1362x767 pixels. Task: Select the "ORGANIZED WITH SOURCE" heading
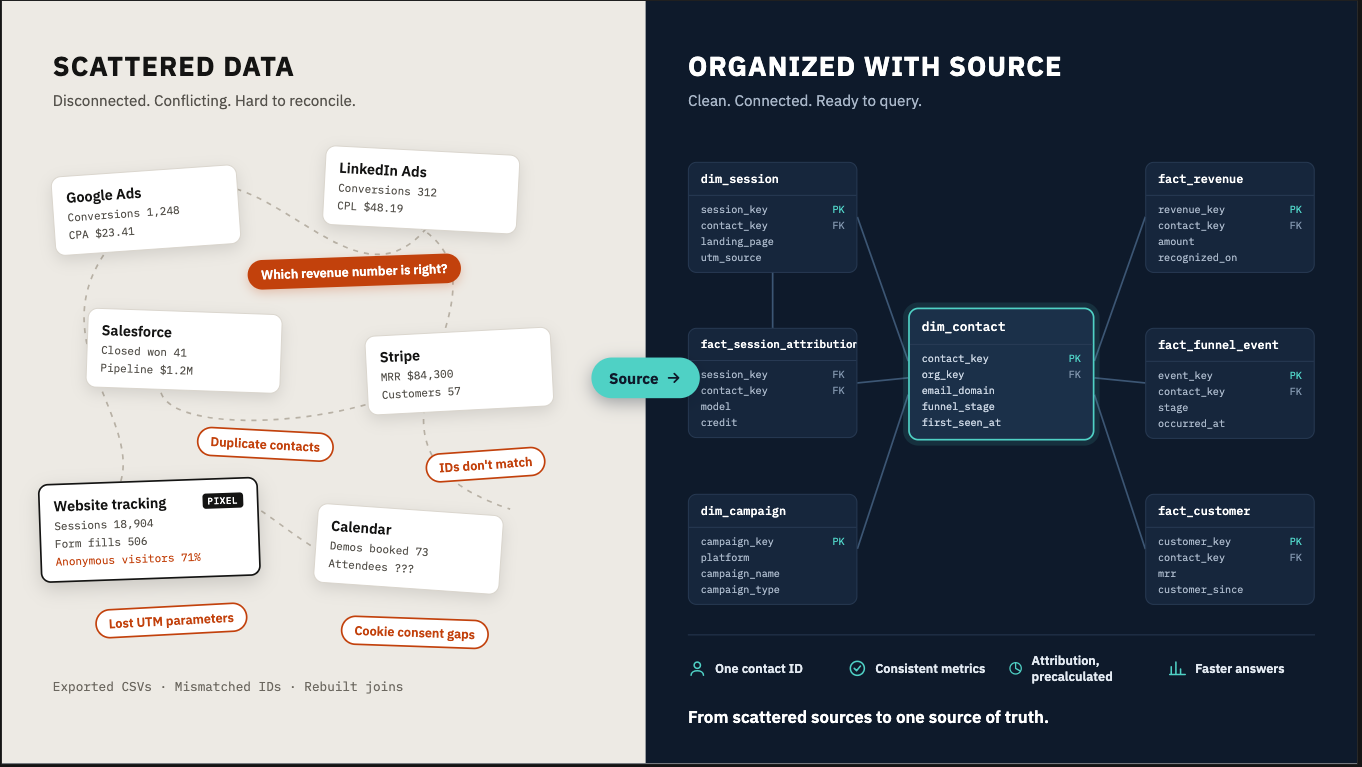click(x=875, y=67)
